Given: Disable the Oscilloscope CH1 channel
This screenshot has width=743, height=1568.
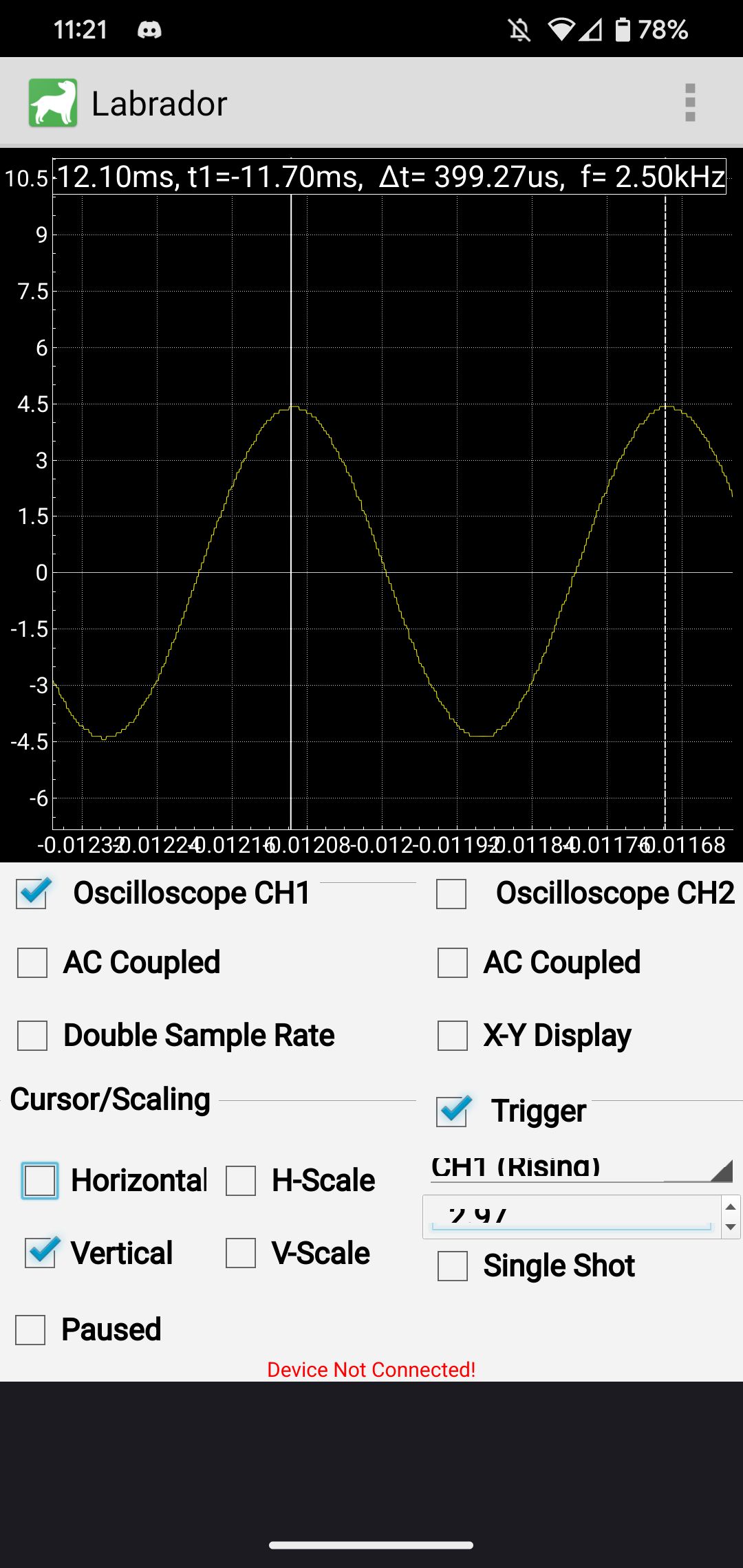Looking at the screenshot, I should (30, 892).
